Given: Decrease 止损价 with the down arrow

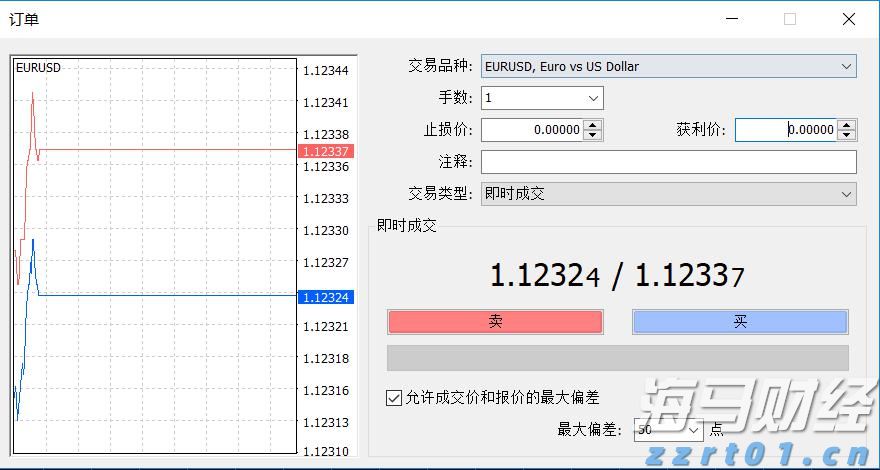Looking at the screenshot, I should coord(593,135).
